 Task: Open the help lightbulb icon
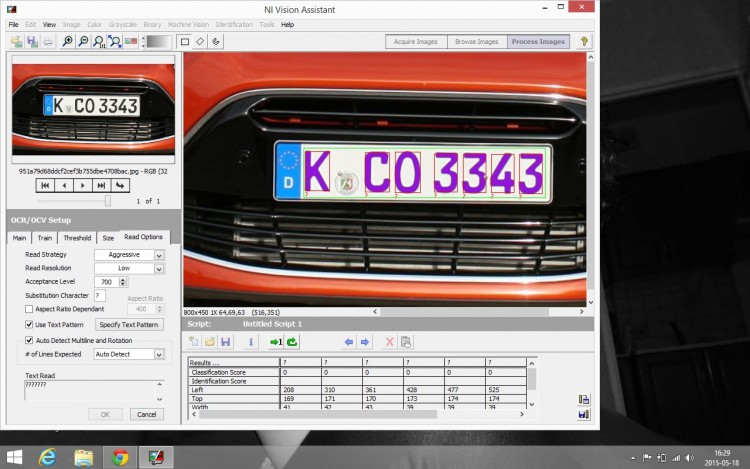tap(584, 42)
